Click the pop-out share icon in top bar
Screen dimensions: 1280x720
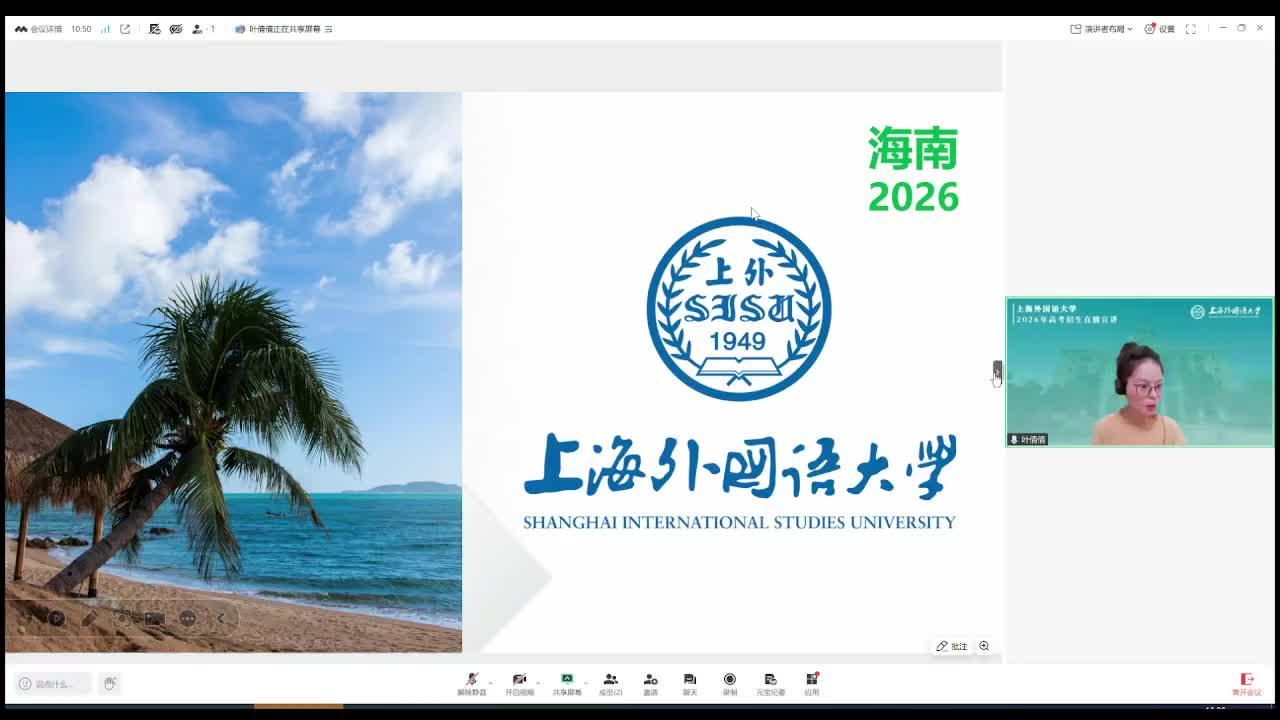pos(125,29)
